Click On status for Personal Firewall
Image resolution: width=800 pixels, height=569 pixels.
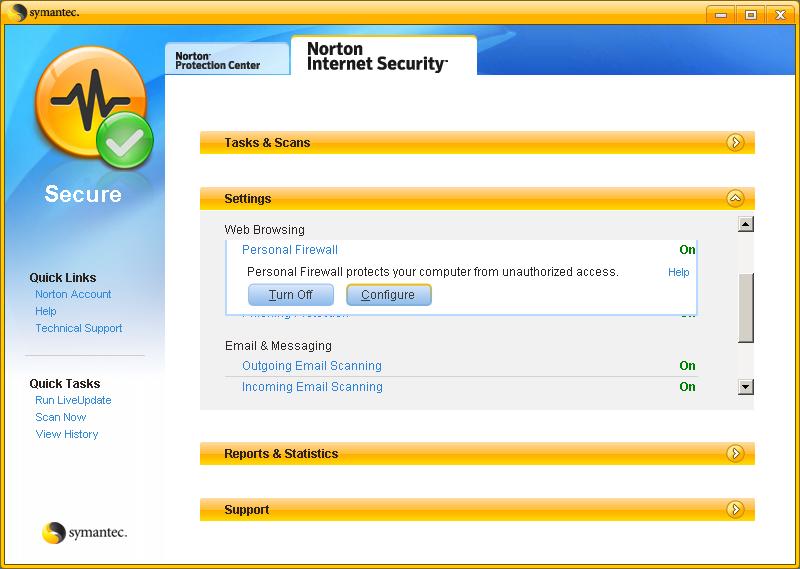click(x=687, y=250)
